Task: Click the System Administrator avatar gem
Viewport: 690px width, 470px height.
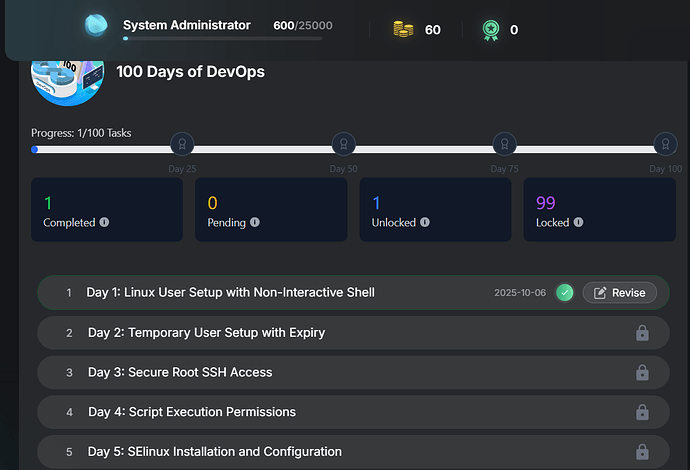Action: (97, 27)
